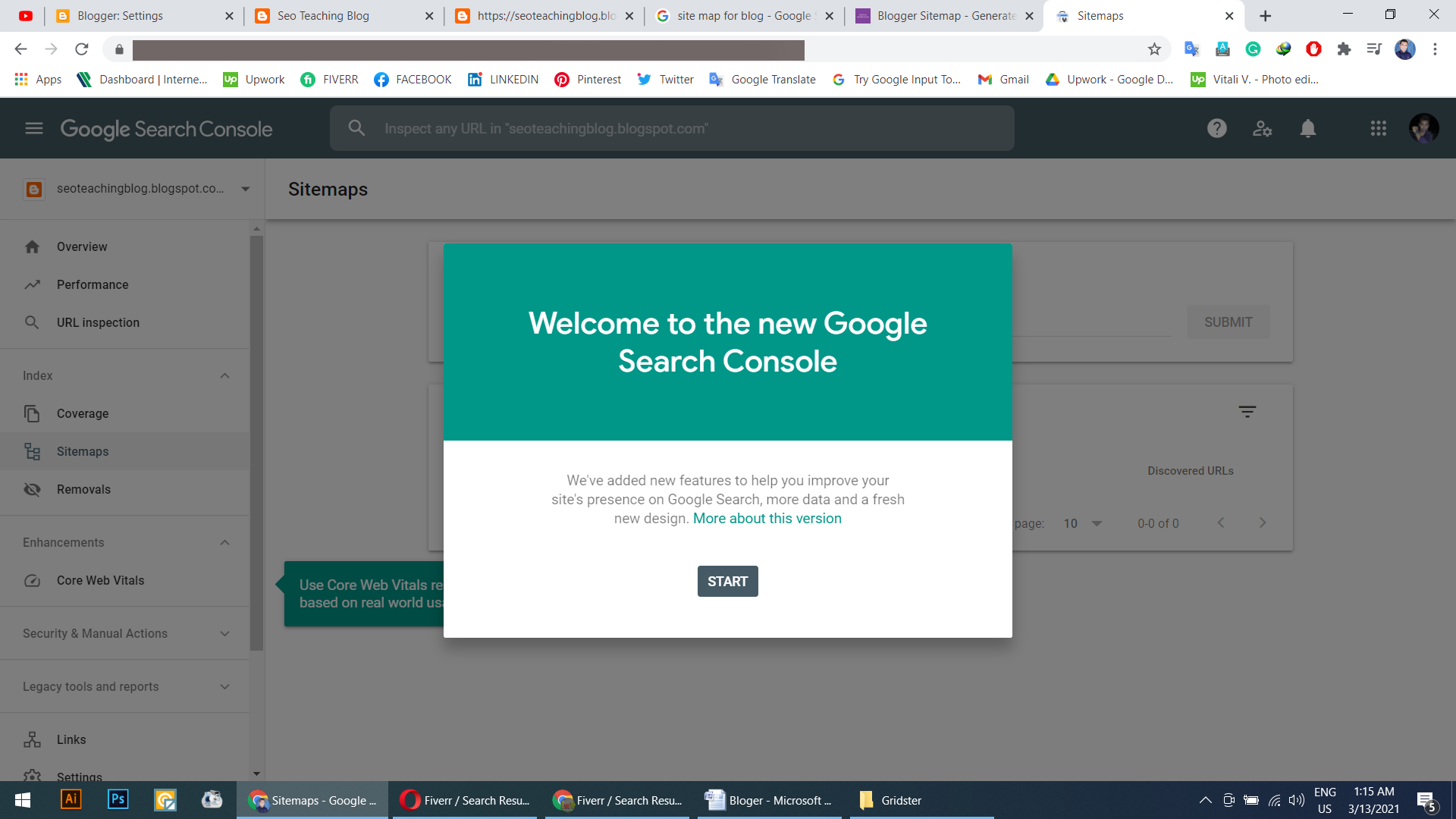Click the Grammarly extension icon
This screenshot has width=1456, height=819.
point(1253,49)
